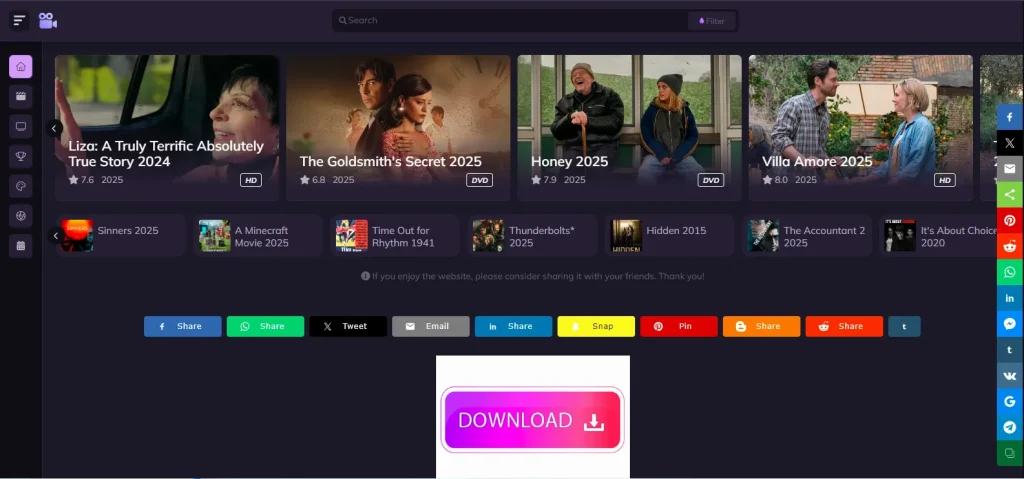Screen dimensions: 1024x479
Task: Open Time Out for Rhythm 1941
Action: tap(395, 235)
